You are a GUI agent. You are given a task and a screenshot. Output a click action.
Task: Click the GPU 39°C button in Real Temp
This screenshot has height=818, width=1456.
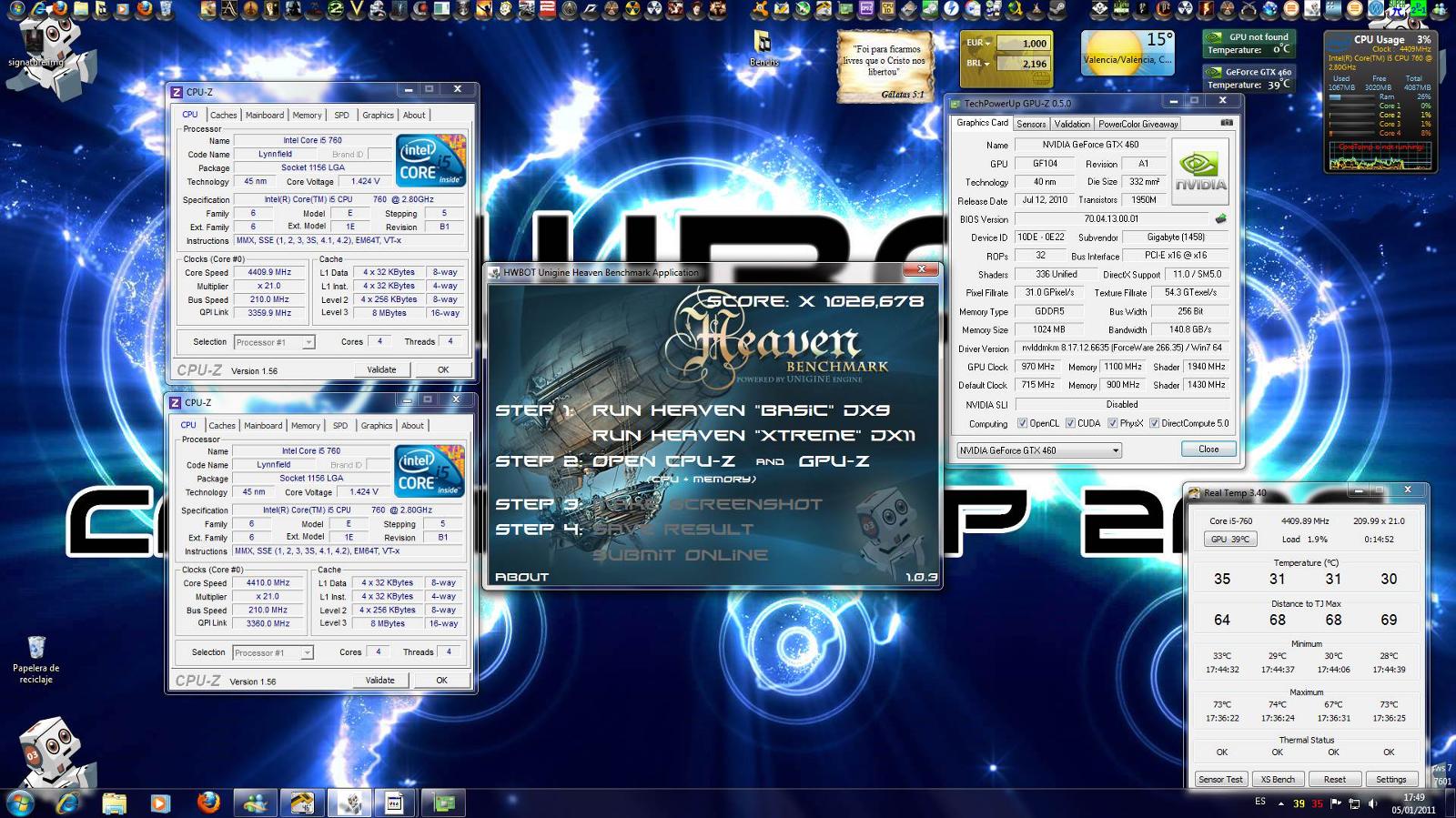1230,540
